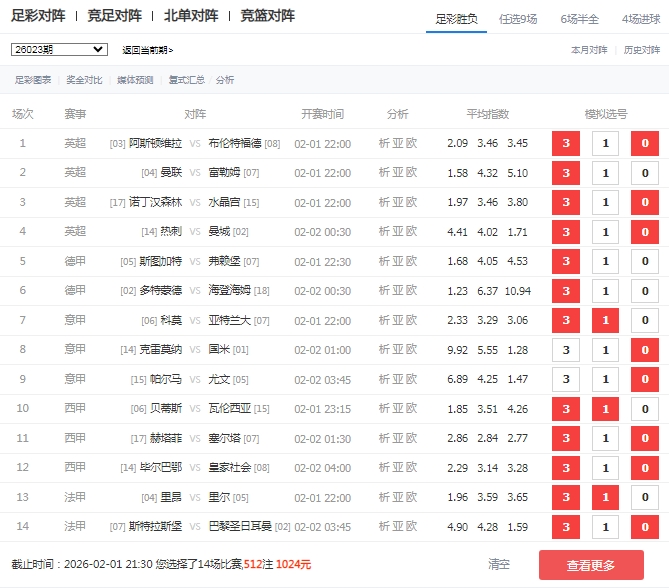Switch to 任选9场 tab

click(x=524, y=18)
